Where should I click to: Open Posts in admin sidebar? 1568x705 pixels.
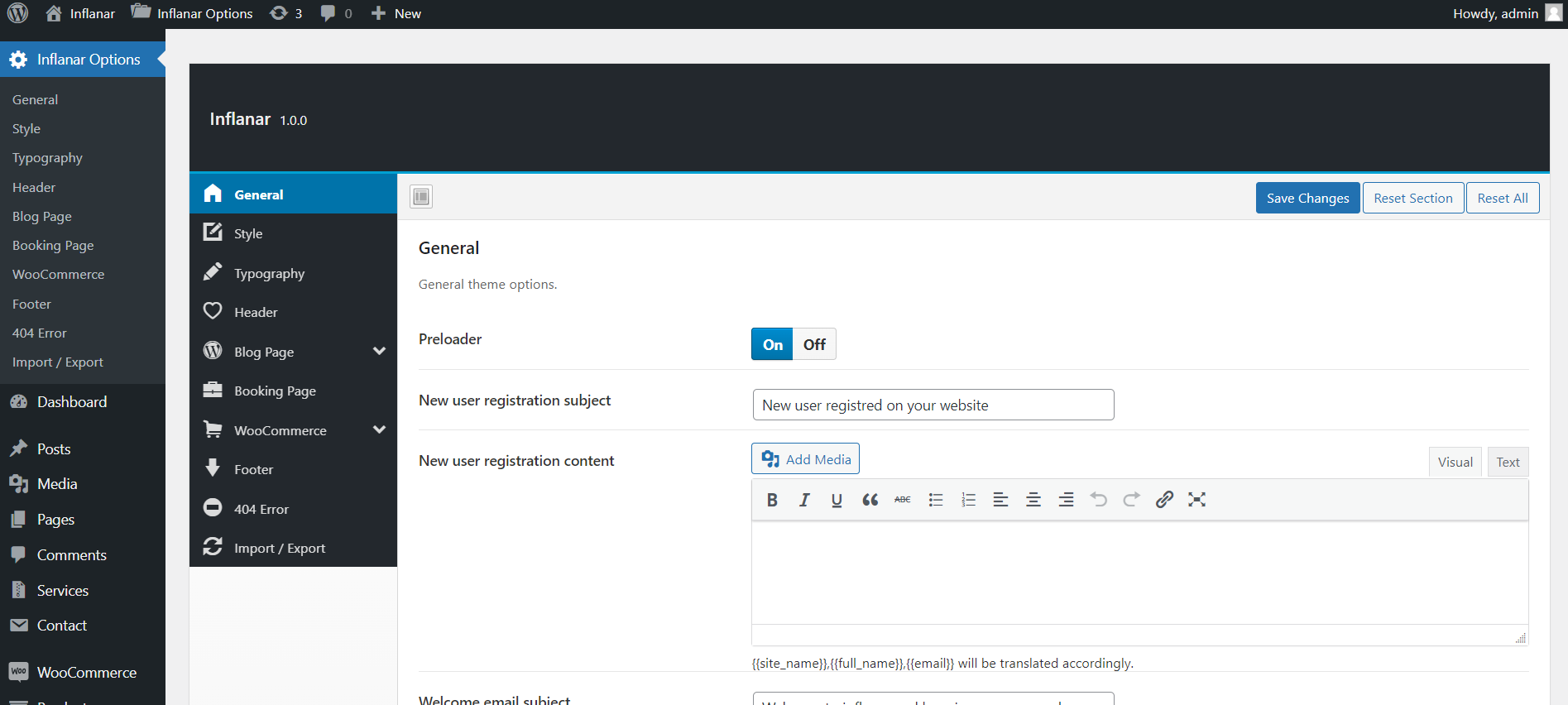click(83, 448)
